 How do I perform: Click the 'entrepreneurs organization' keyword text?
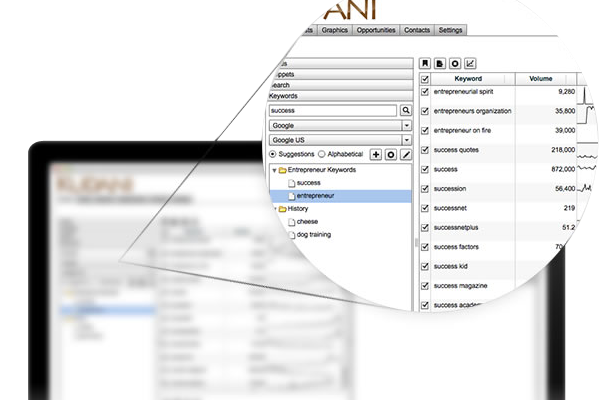472,111
